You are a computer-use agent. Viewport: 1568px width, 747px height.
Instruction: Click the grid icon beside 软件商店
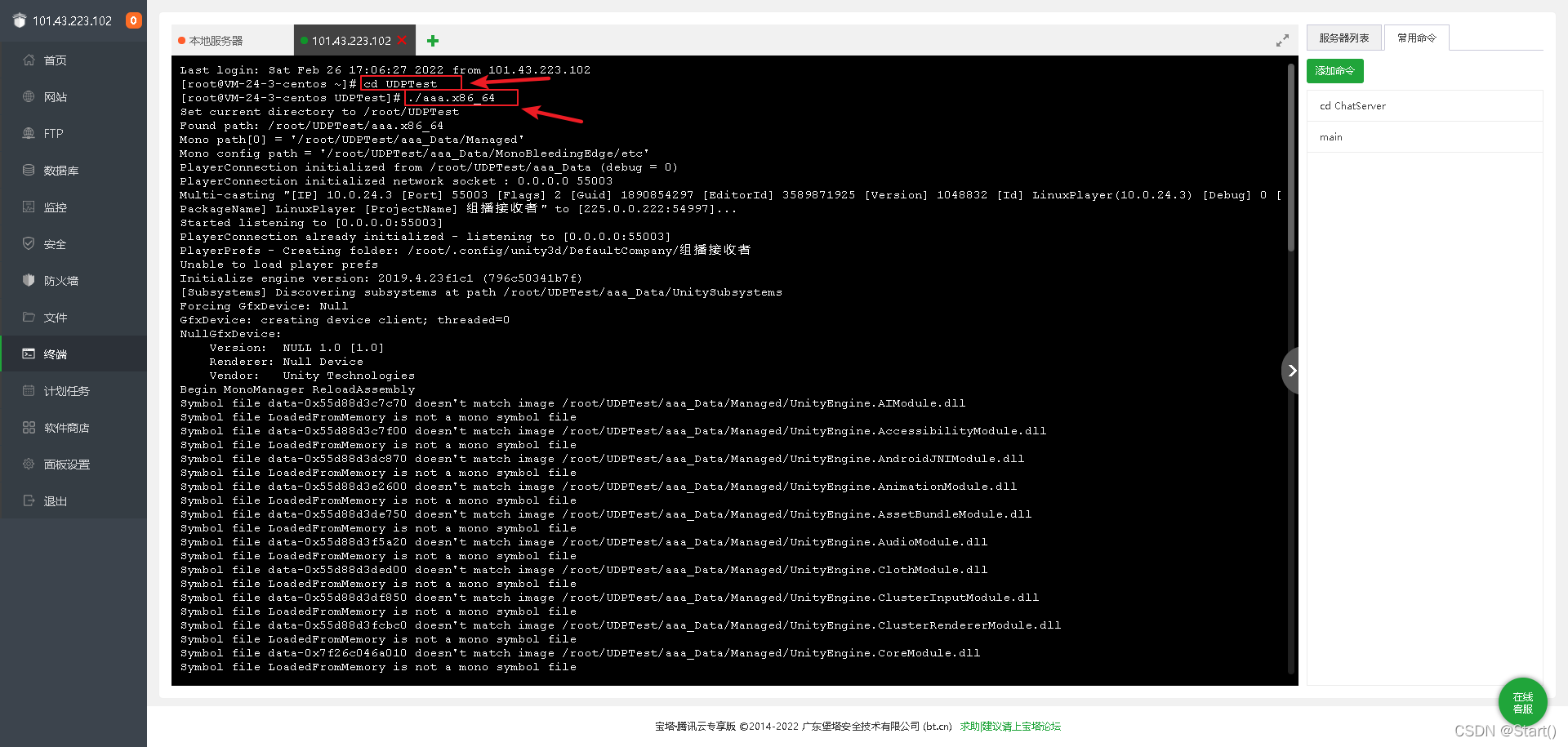point(29,427)
